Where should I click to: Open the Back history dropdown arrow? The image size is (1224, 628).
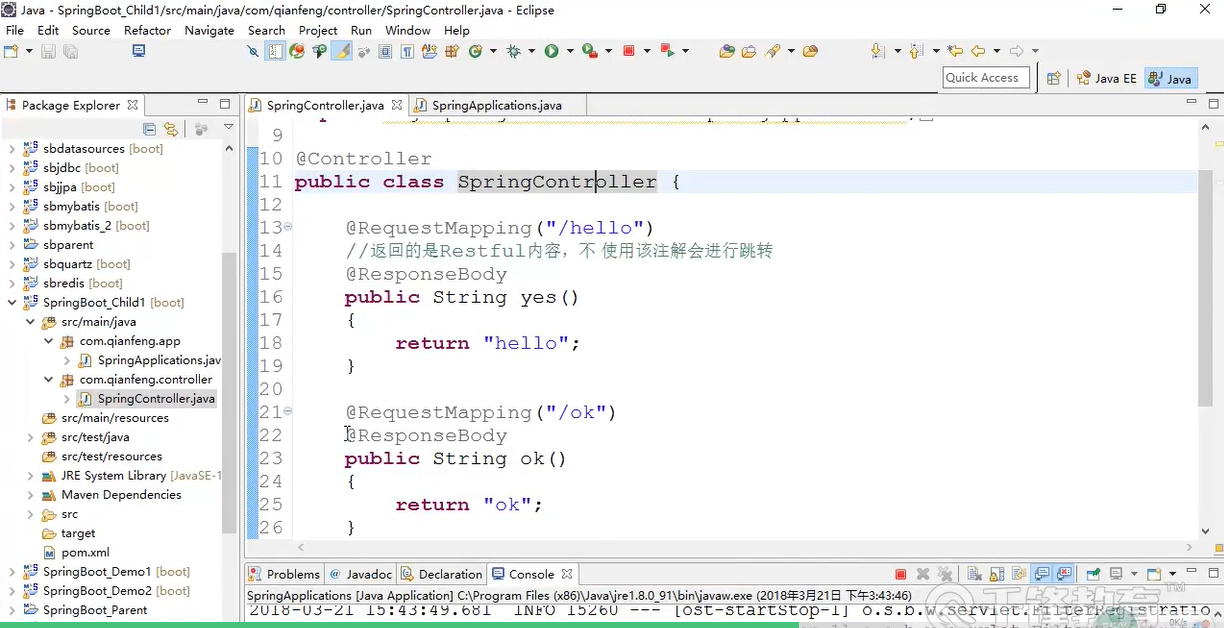tap(996, 51)
